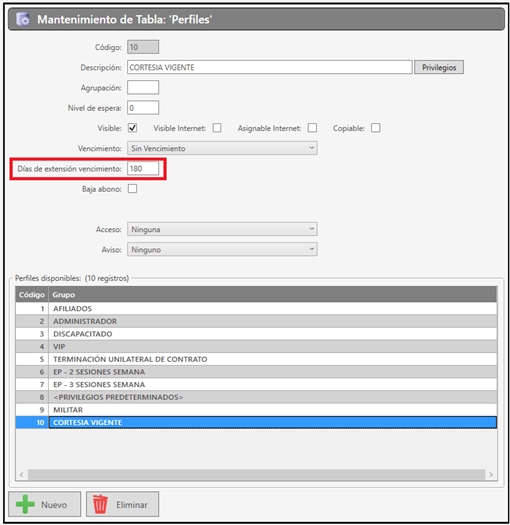The height and width of the screenshot is (525, 510).
Task: Select the AFILIADOS row in profile list
Action: (256, 308)
